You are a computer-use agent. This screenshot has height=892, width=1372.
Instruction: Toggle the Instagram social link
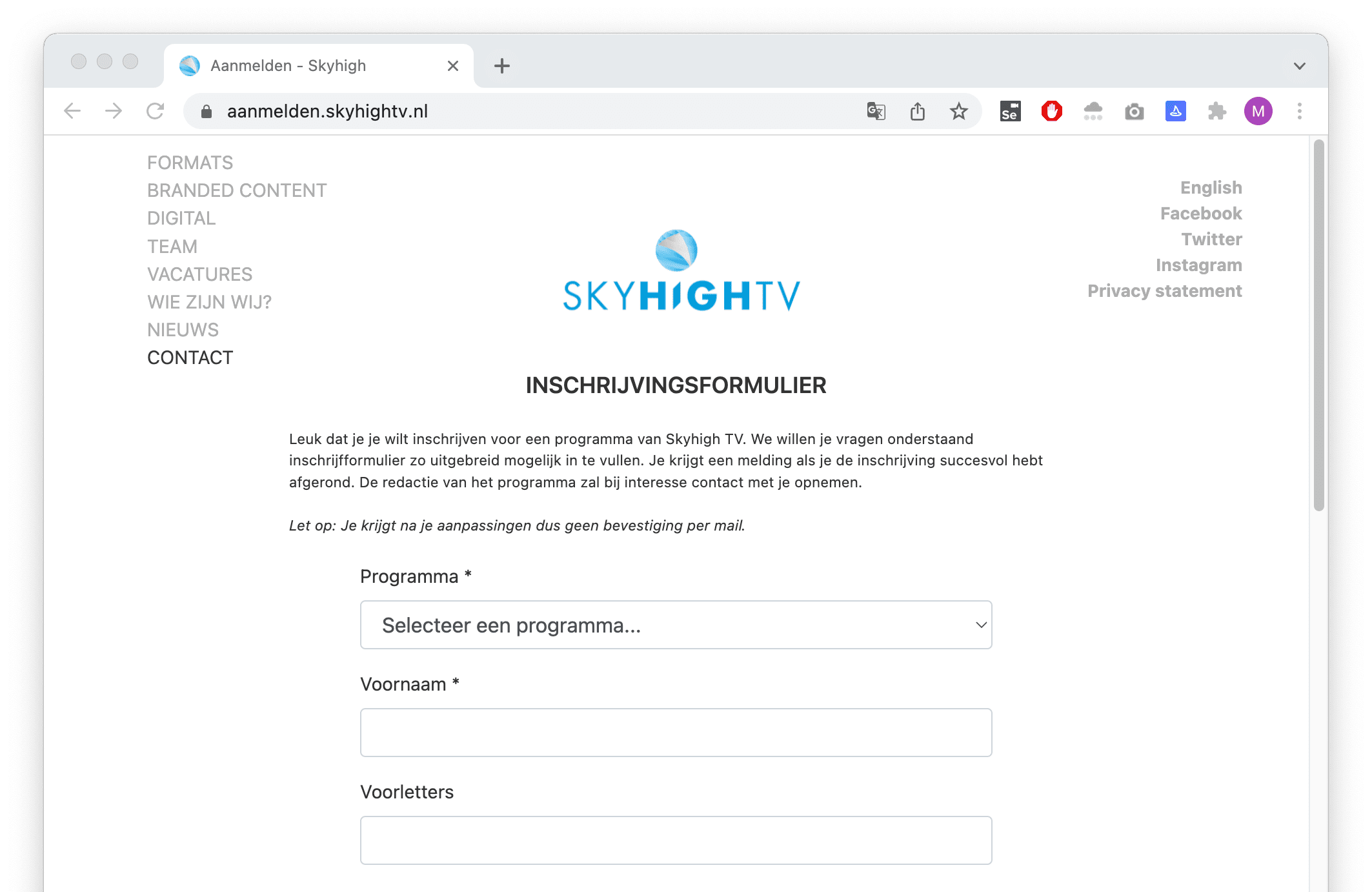(1199, 264)
